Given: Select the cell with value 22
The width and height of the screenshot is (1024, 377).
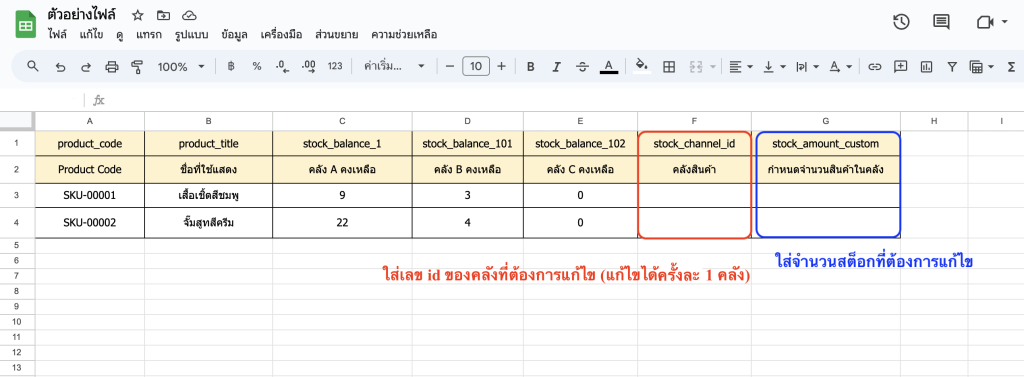Looking at the screenshot, I should pyautogui.click(x=342, y=223).
